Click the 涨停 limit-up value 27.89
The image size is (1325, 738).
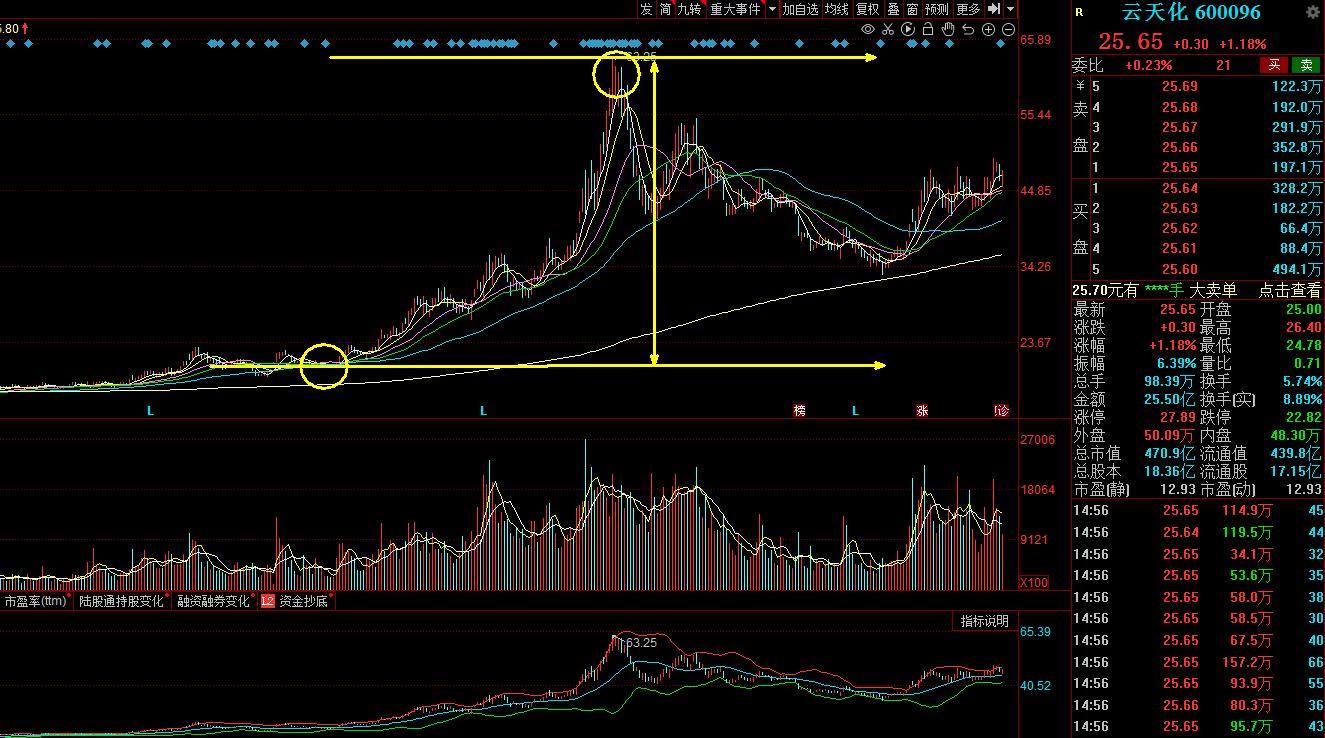tap(1177, 418)
